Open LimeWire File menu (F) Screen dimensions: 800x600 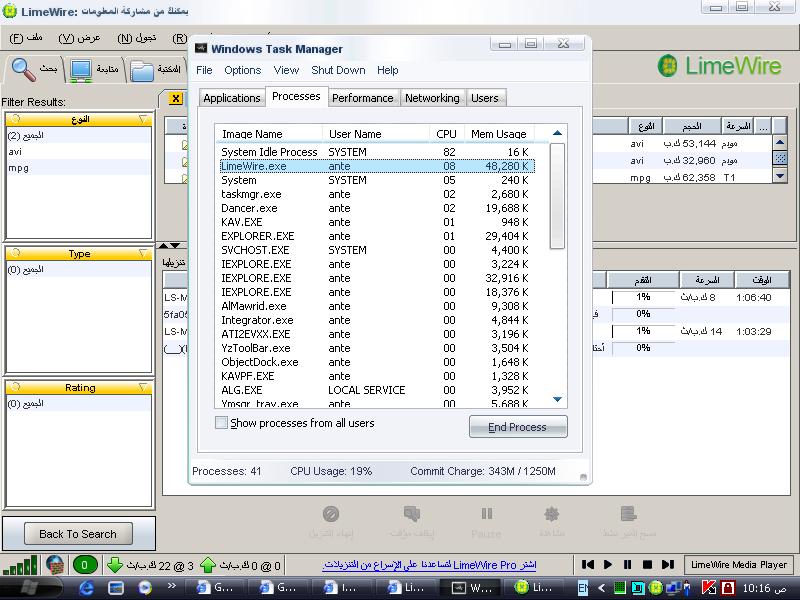(x=26, y=38)
